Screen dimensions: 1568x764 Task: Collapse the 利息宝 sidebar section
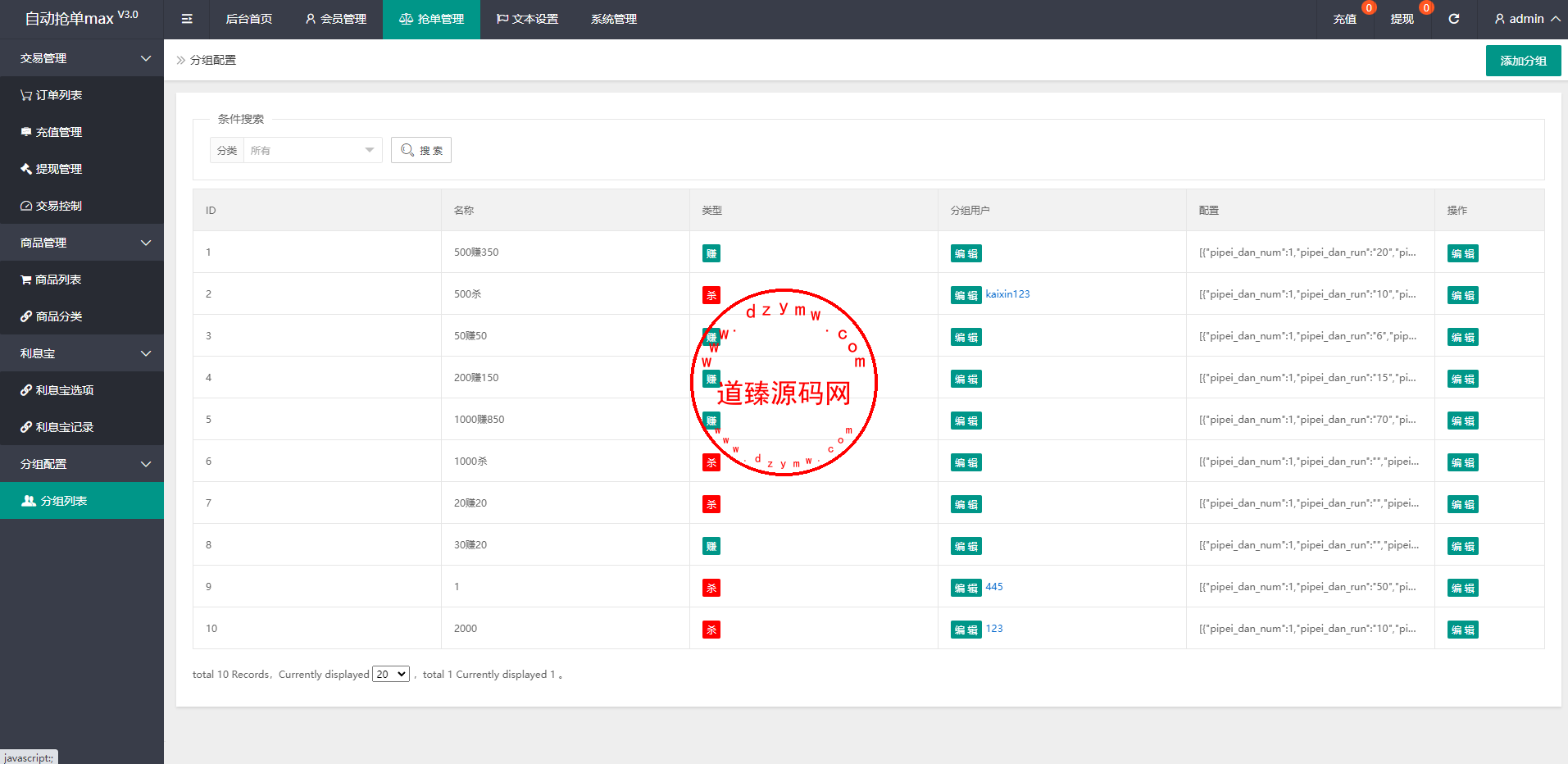tap(82, 353)
